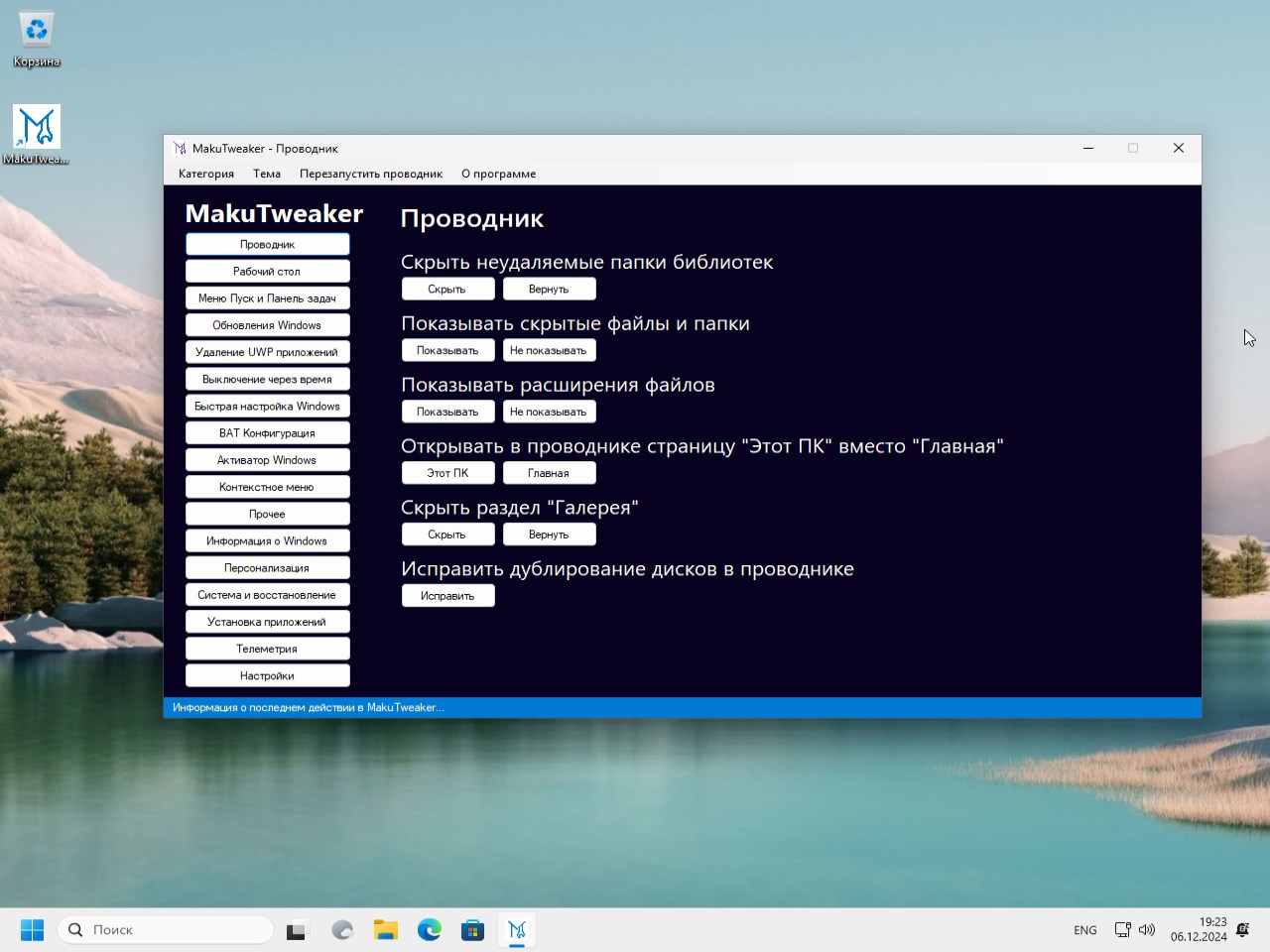Choose Этот ПК as Explorer start page
Screen dimensions: 1270x952
[x=447, y=473]
